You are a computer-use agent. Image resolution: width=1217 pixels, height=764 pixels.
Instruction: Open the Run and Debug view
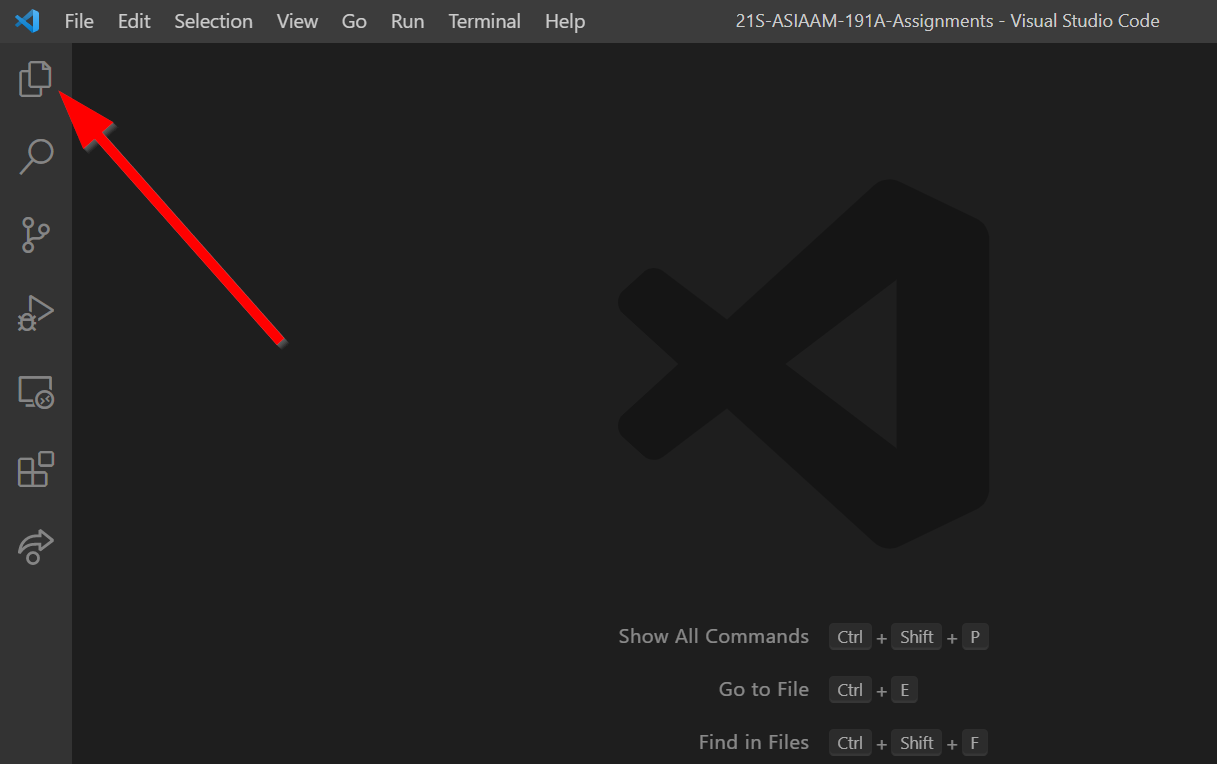click(x=35, y=313)
